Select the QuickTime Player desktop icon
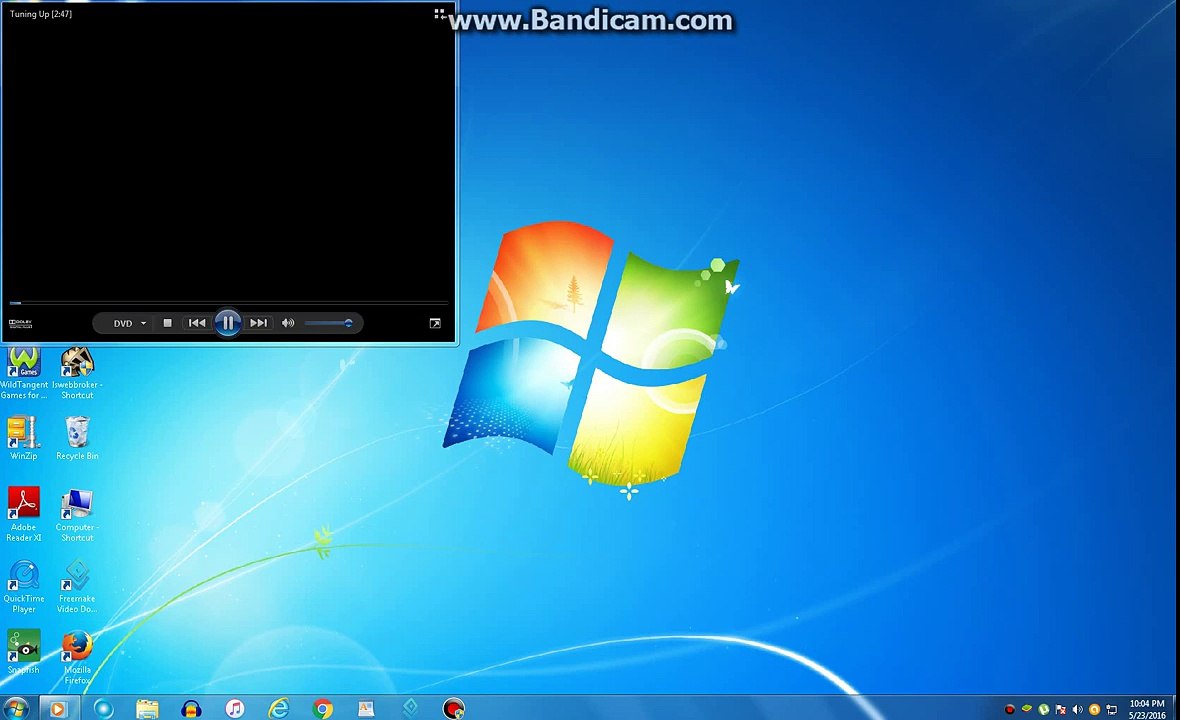 coord(23,586)
